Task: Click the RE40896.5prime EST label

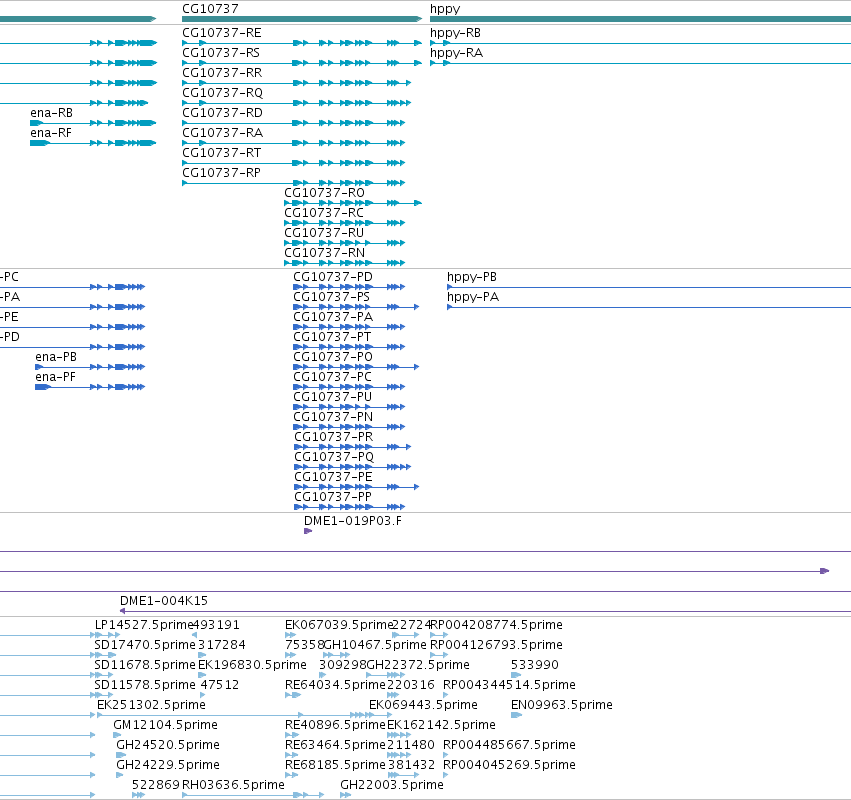Action: click(335, 725)
